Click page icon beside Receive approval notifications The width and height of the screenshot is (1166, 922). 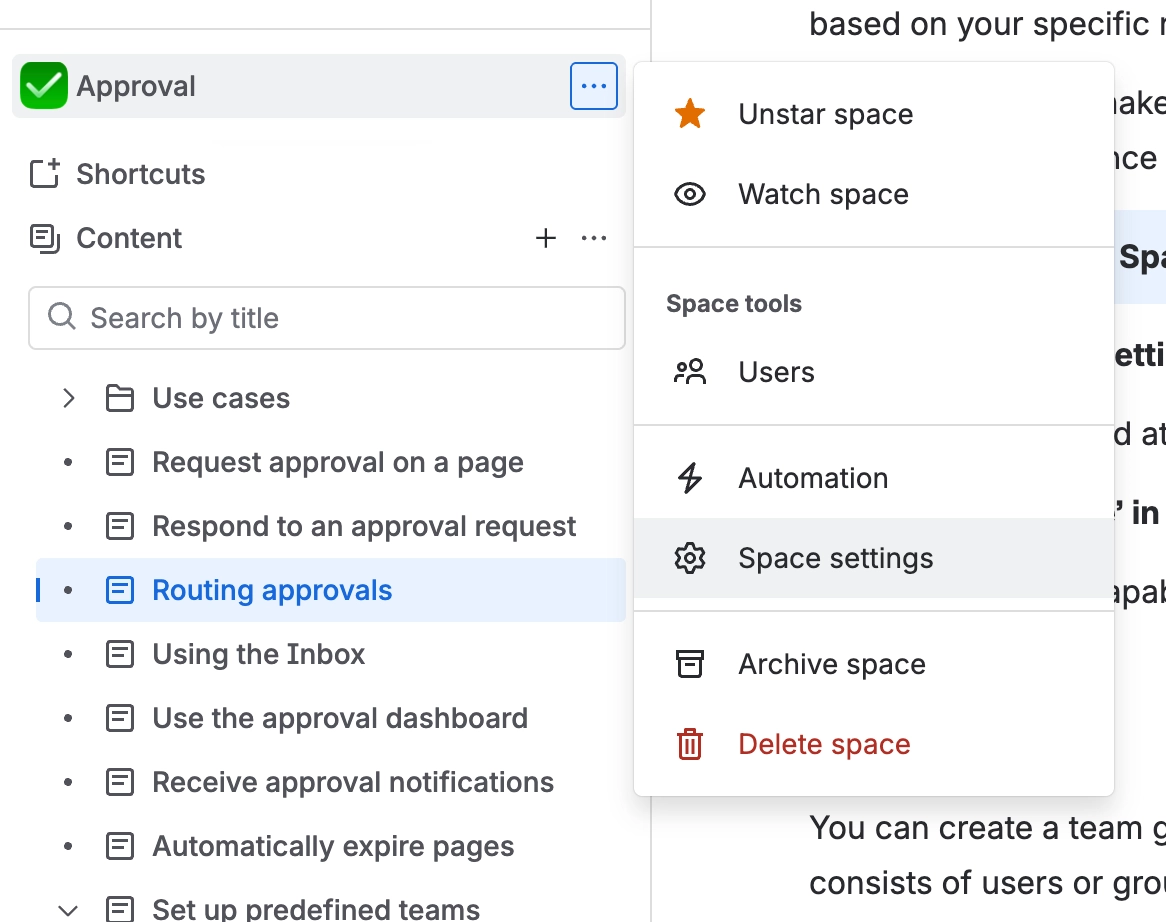(x=120, y=782)
